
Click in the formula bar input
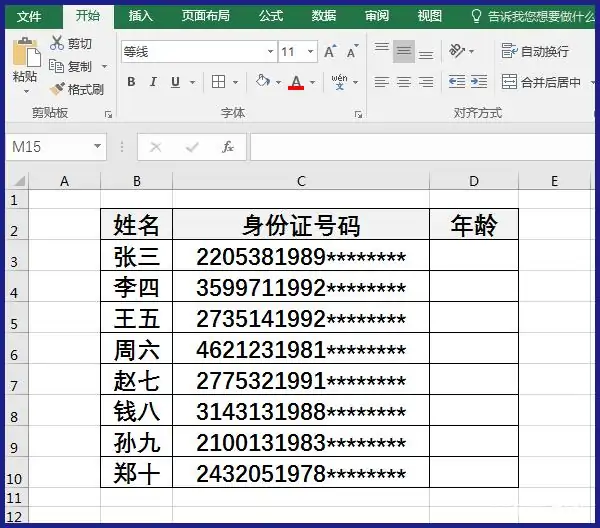point(423,147)
